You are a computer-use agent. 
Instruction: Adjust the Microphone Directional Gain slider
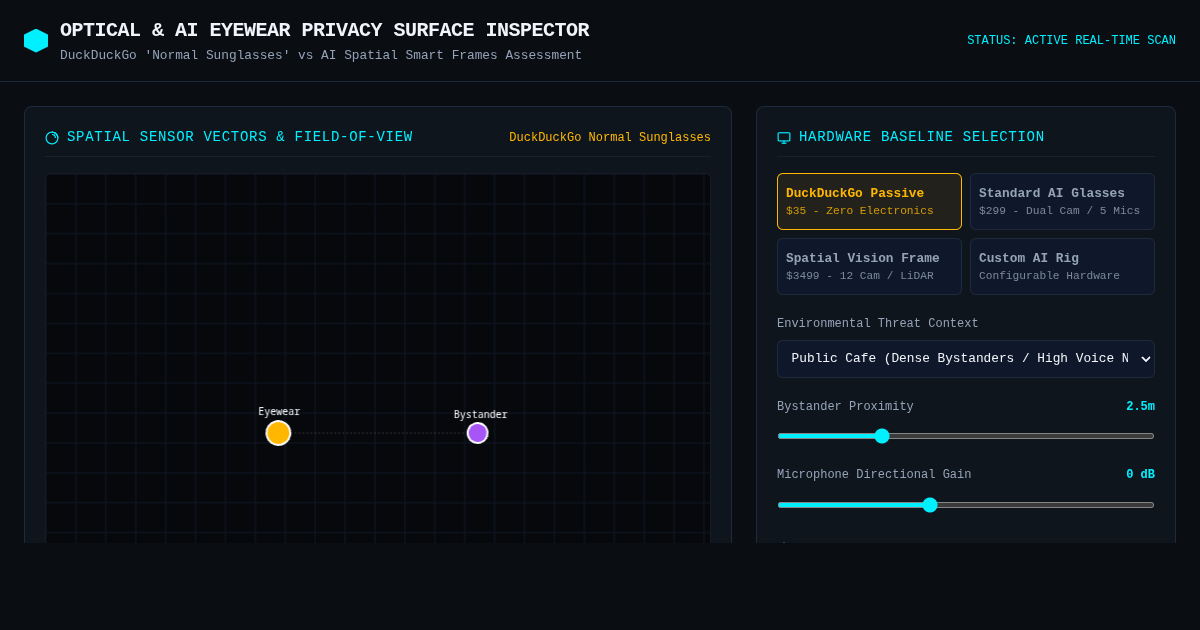tap(966, 505)
